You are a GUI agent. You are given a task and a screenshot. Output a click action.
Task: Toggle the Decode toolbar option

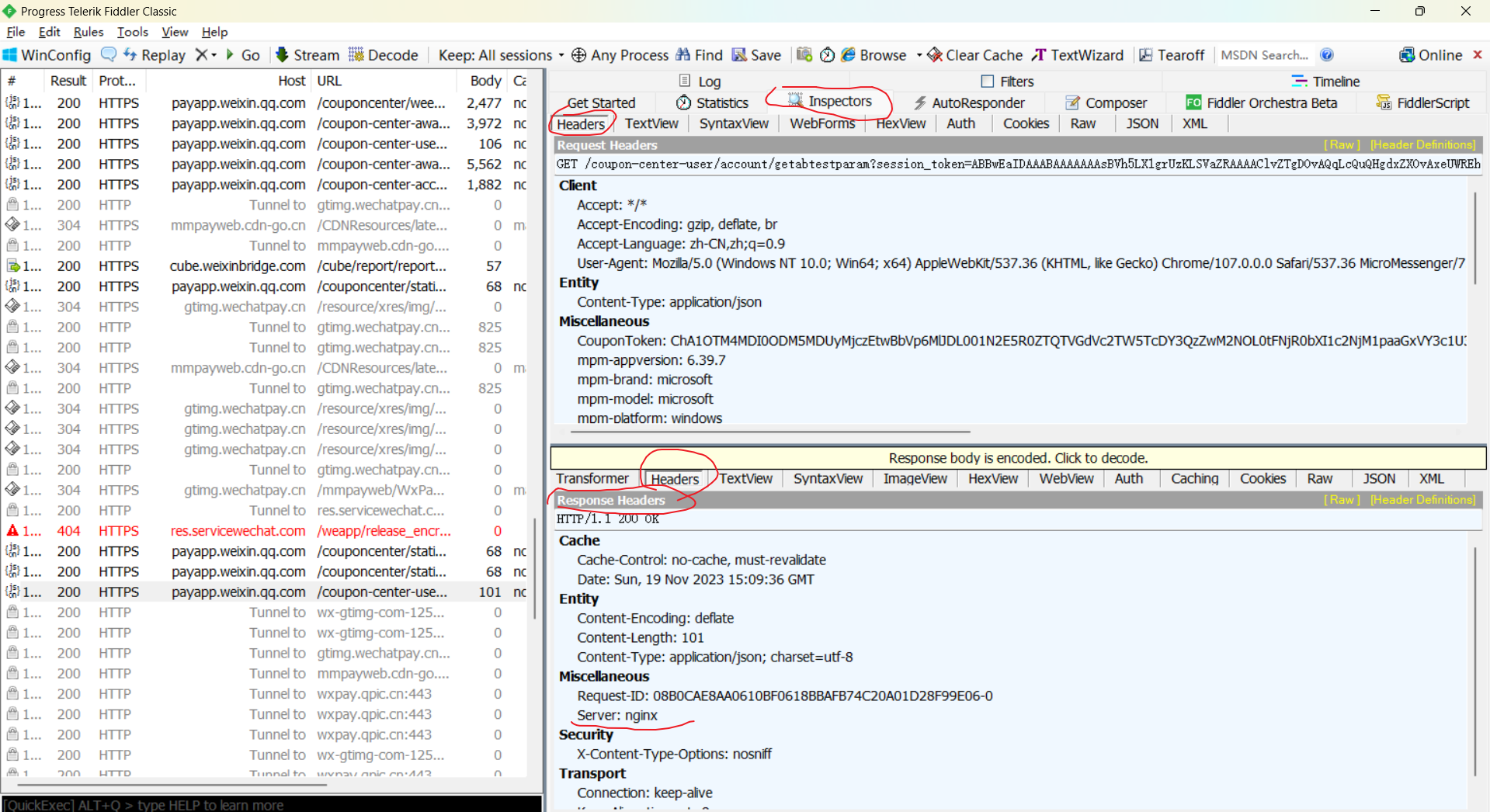coord(384,55)
